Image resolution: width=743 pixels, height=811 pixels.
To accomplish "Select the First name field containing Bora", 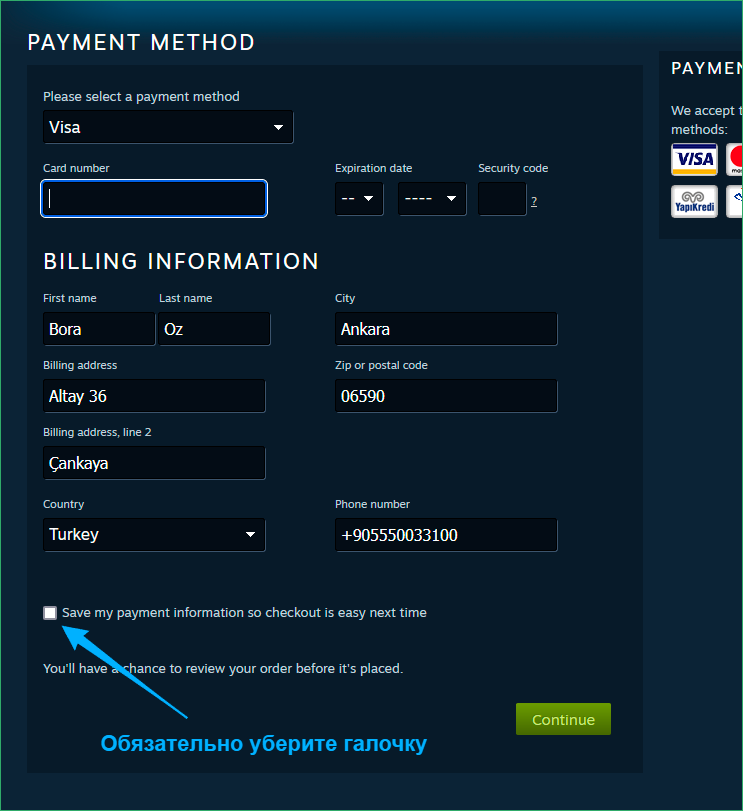I will [x=99, y=329].
